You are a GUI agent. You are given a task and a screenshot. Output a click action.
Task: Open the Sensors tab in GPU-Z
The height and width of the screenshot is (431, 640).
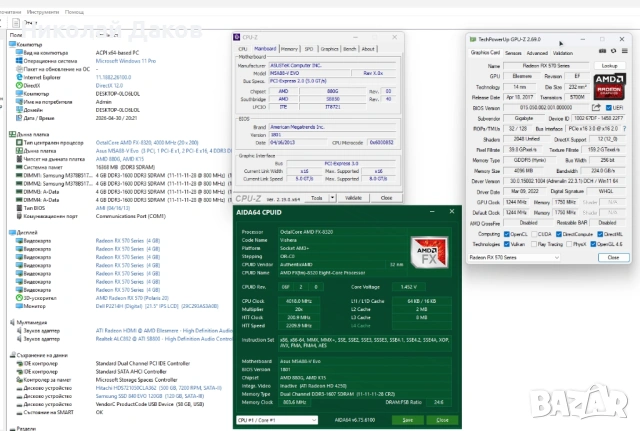tap(513, 53)
